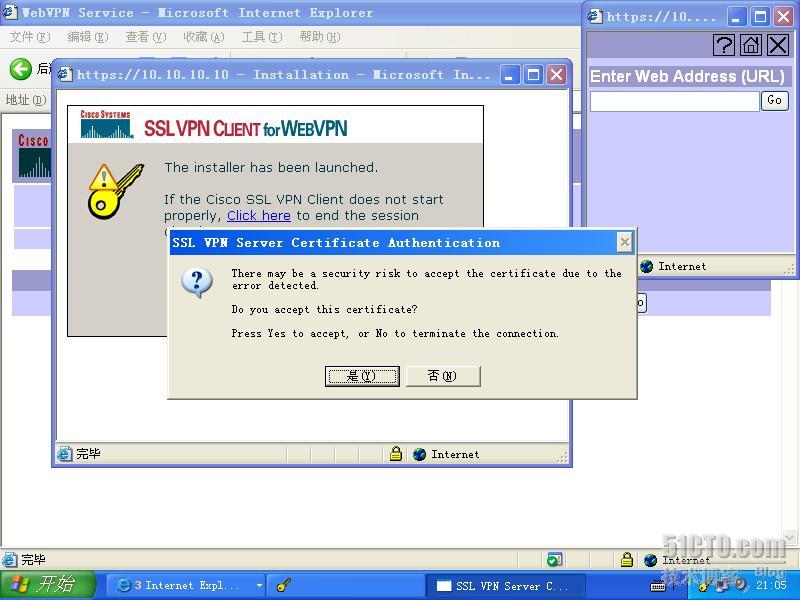
Task: Click the 21:05 clock in the system tray
Action: [771, 585]
